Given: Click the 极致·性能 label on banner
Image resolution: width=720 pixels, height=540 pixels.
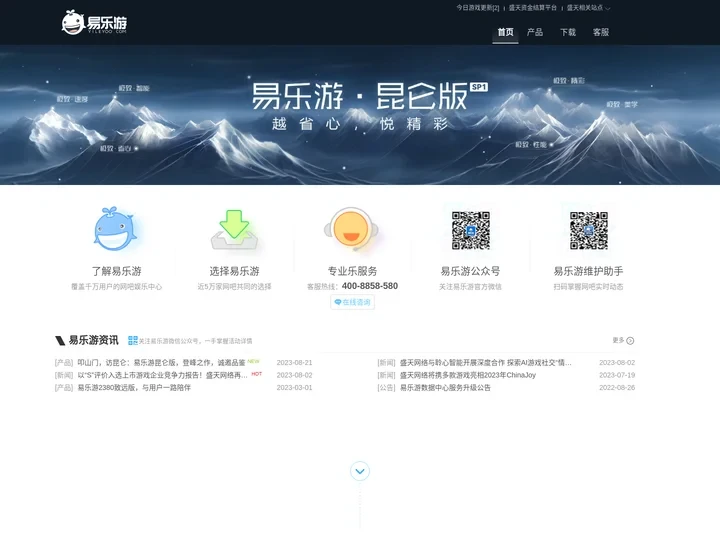Looking at the screenshot, I should tap(531, 145).
